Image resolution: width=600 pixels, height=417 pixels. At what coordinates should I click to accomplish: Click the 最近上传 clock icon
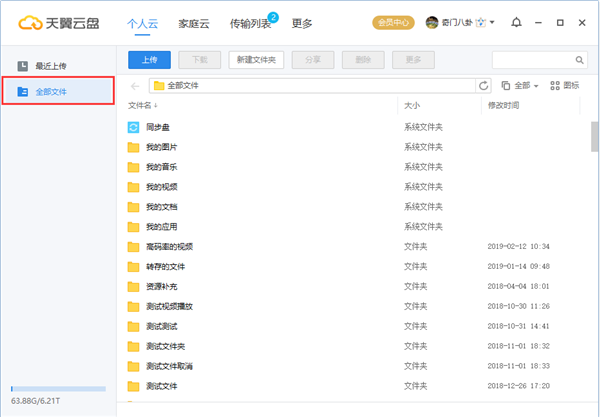pos(23,66)
